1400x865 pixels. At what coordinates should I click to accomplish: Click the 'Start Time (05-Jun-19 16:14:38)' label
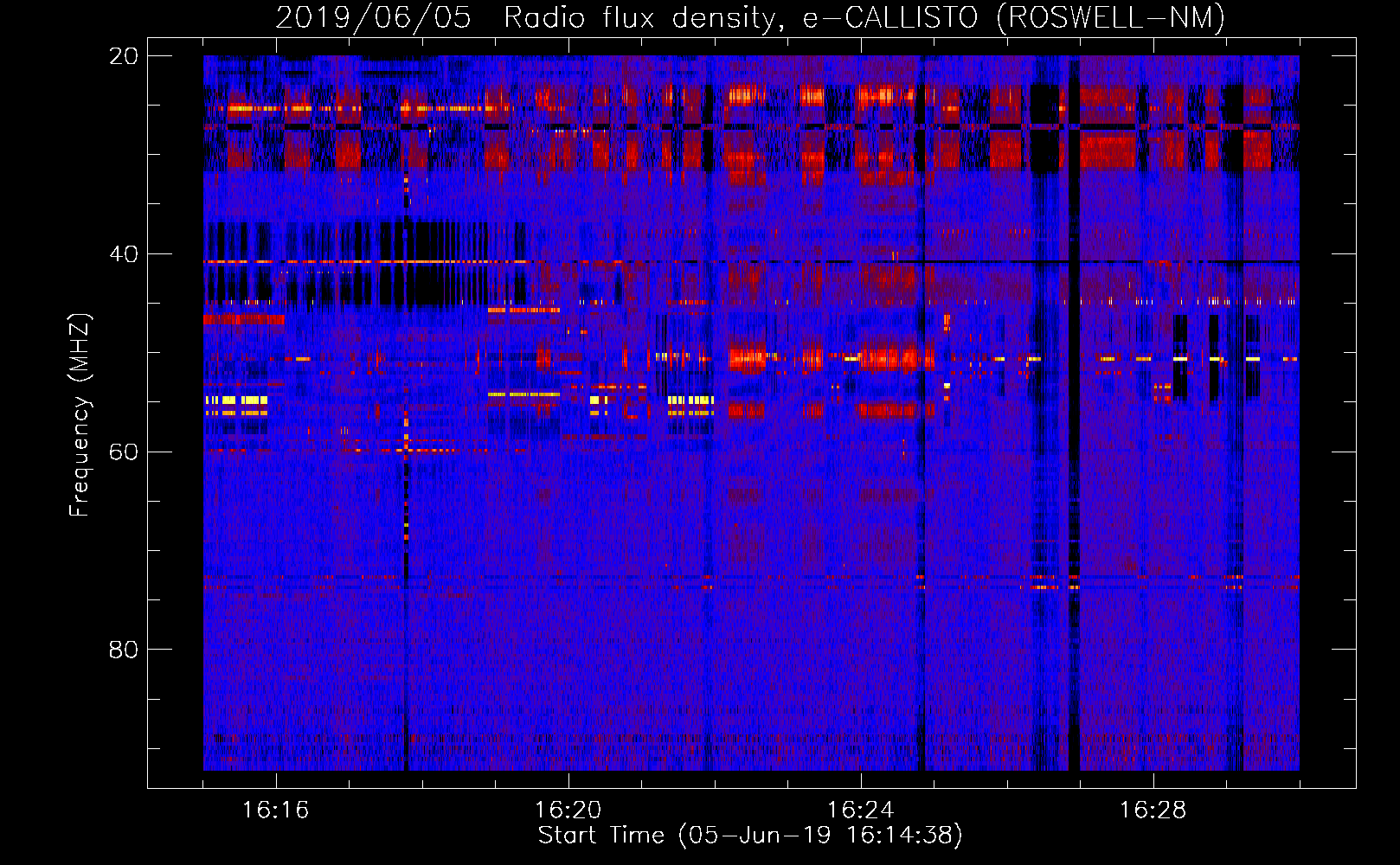(750, 836)
